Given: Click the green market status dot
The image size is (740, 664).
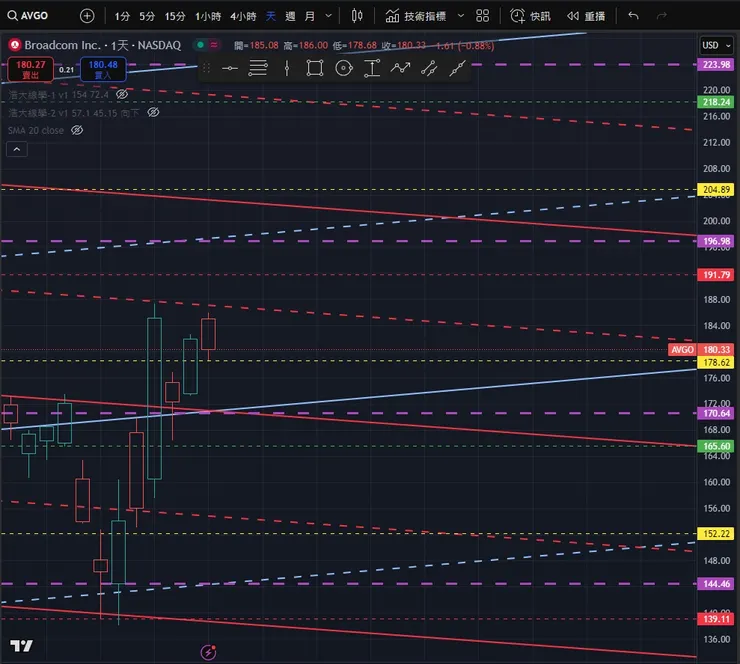Looking at the screenshot, I should pos(200,45).
